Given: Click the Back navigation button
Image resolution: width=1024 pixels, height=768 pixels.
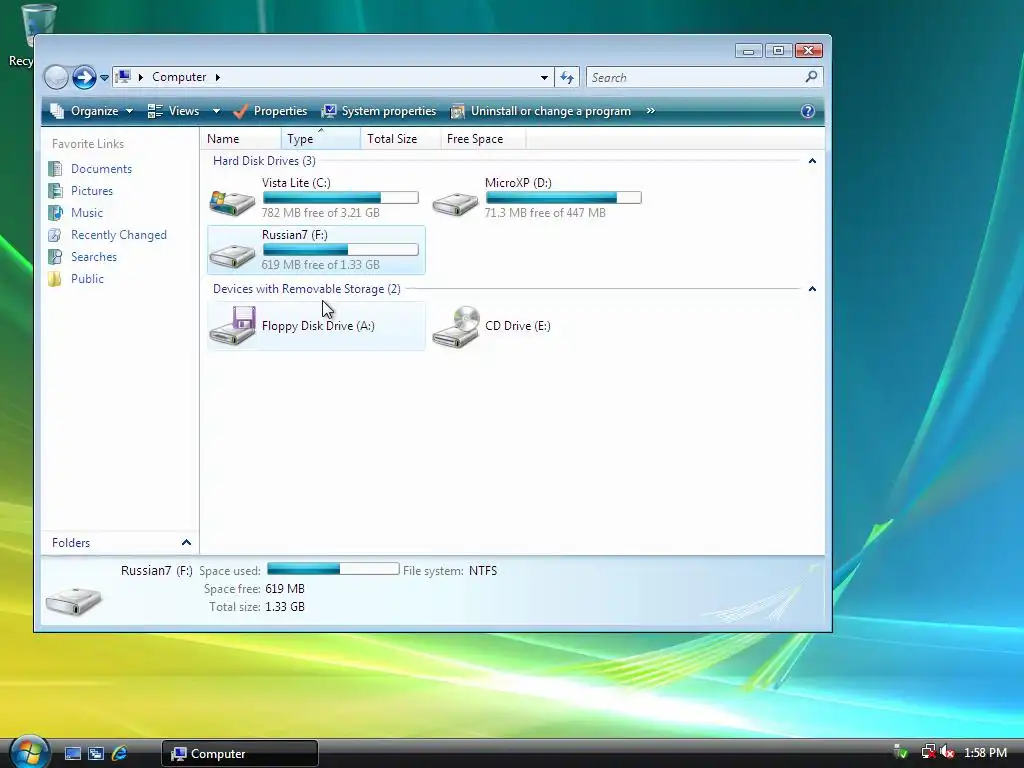Looking at the screenshot, I should pos(56,77).
